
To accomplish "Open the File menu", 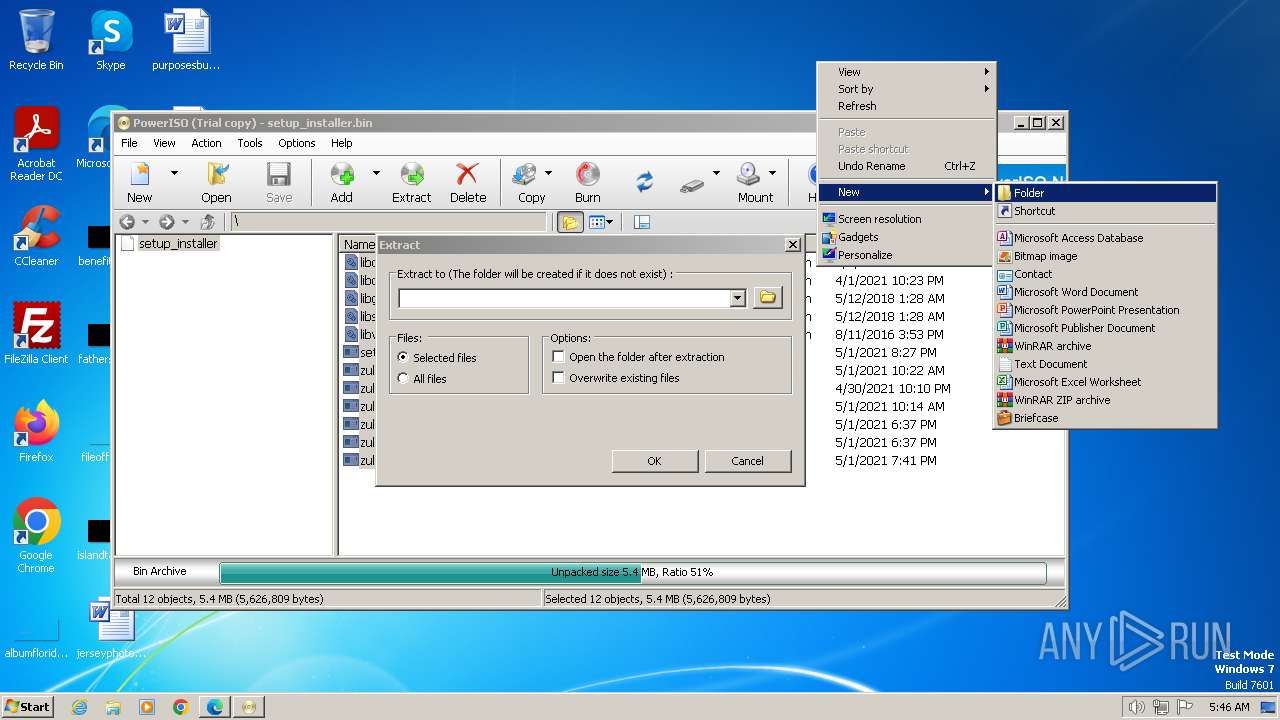I will point(129,143).
